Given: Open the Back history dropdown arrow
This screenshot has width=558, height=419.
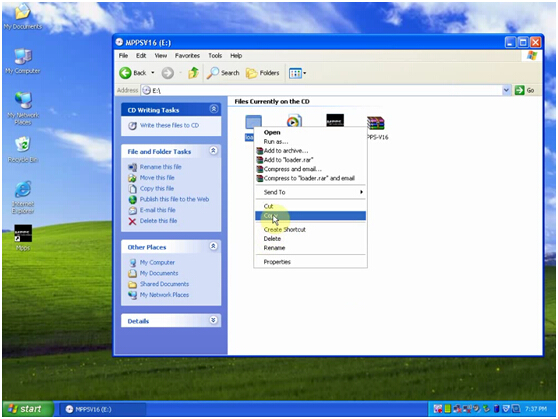Looking at the screenshot, I should (x=153, y=73).
